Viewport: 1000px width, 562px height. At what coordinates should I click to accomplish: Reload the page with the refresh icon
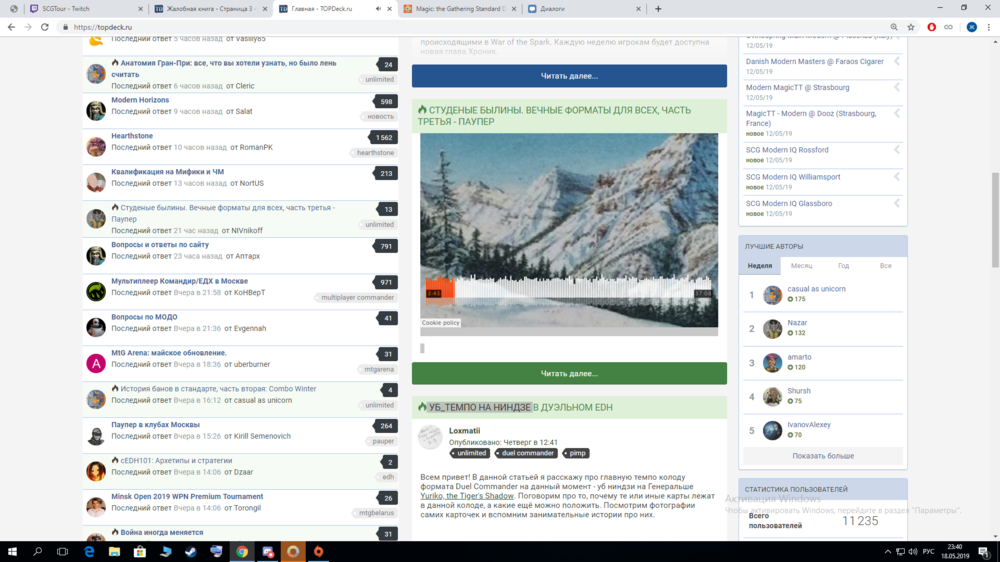tap(45, 27)
